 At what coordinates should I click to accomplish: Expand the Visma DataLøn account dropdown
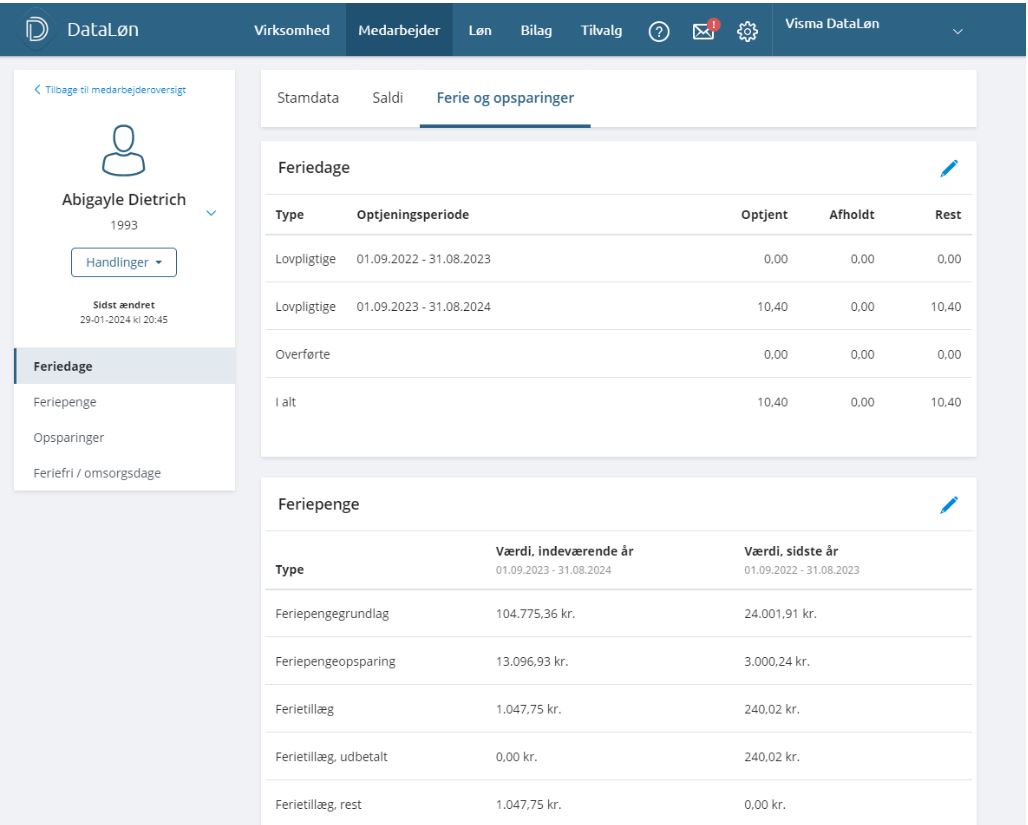(958, 31)
